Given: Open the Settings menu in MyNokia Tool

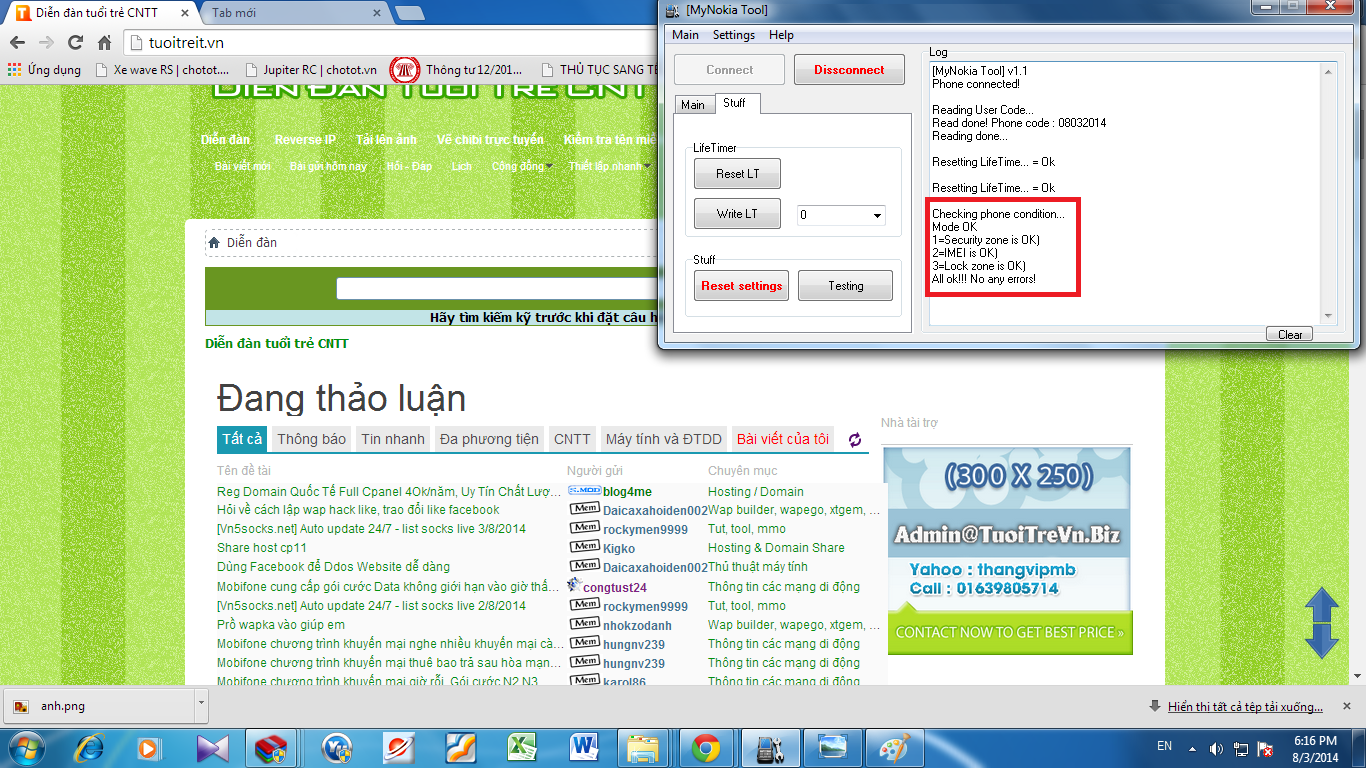Looking at the screenshot, I should [733, 35].
